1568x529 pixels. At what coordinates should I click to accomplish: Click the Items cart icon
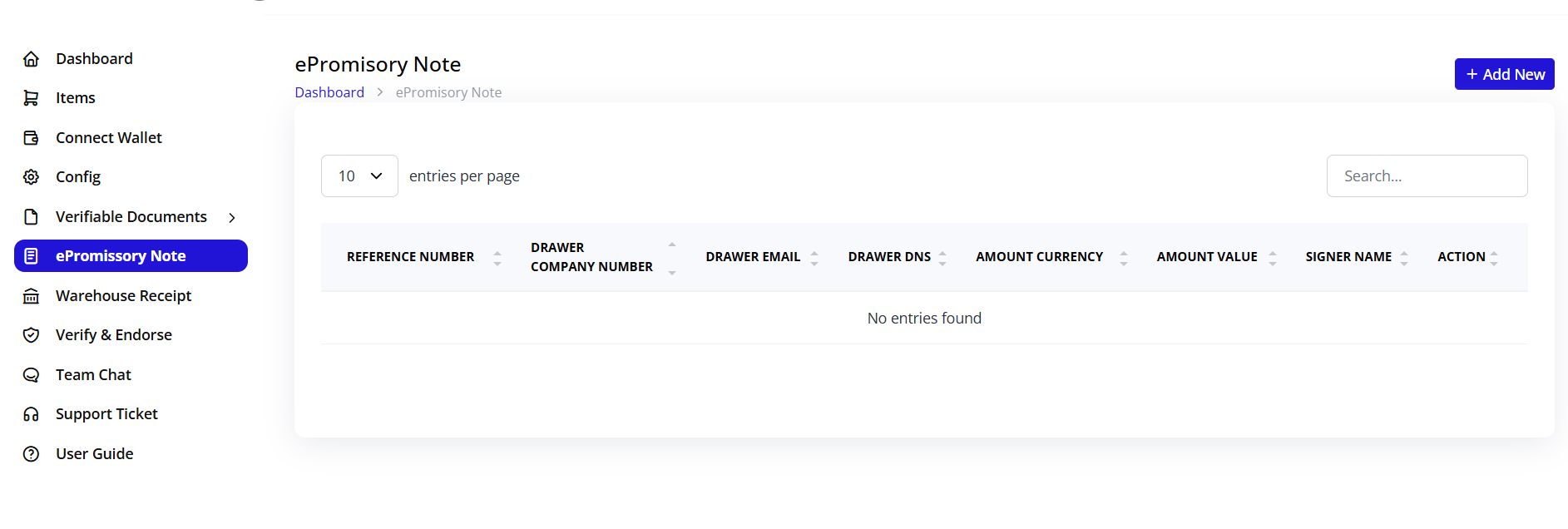tap(31, 98)
